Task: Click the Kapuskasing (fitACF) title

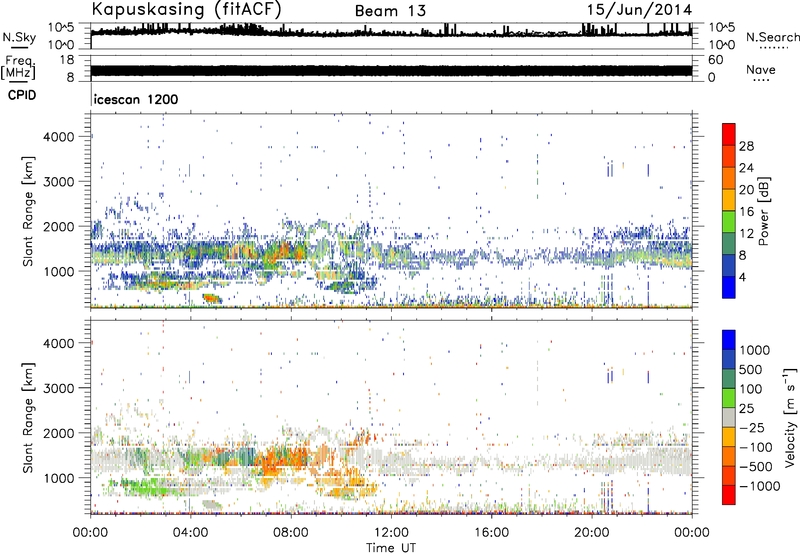Action: point(186,10)
